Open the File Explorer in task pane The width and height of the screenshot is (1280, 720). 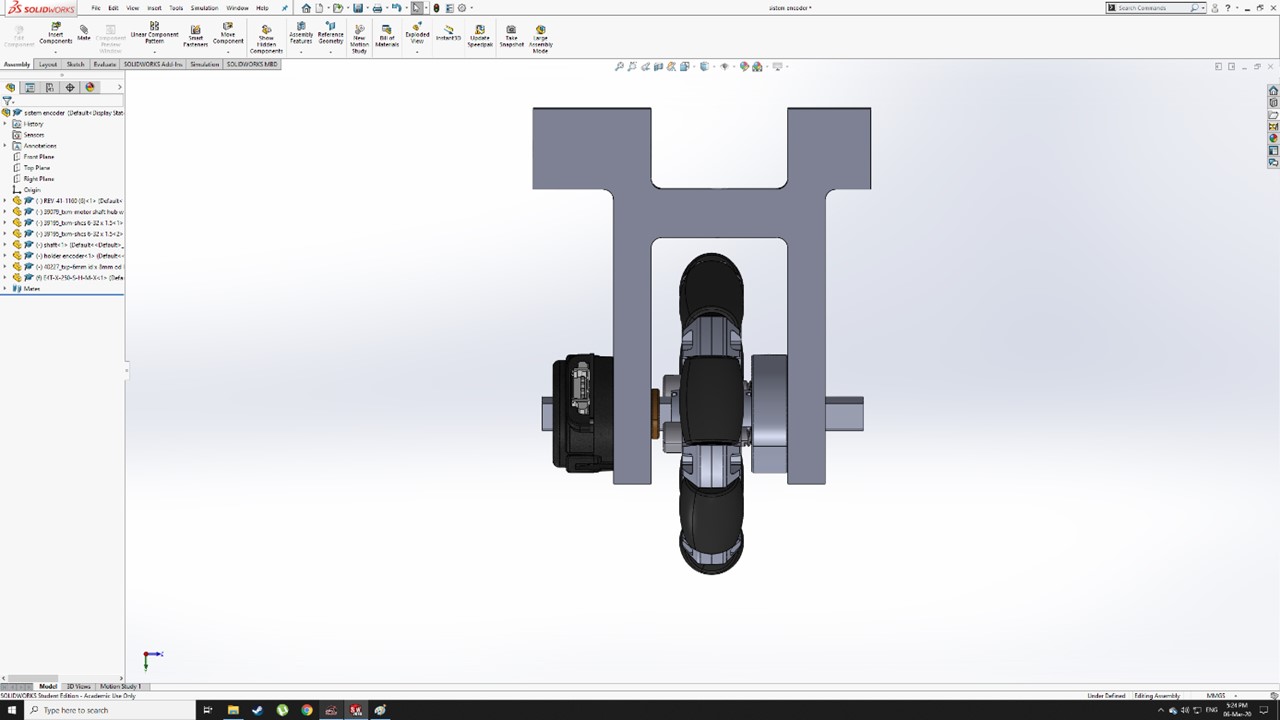1273,115
